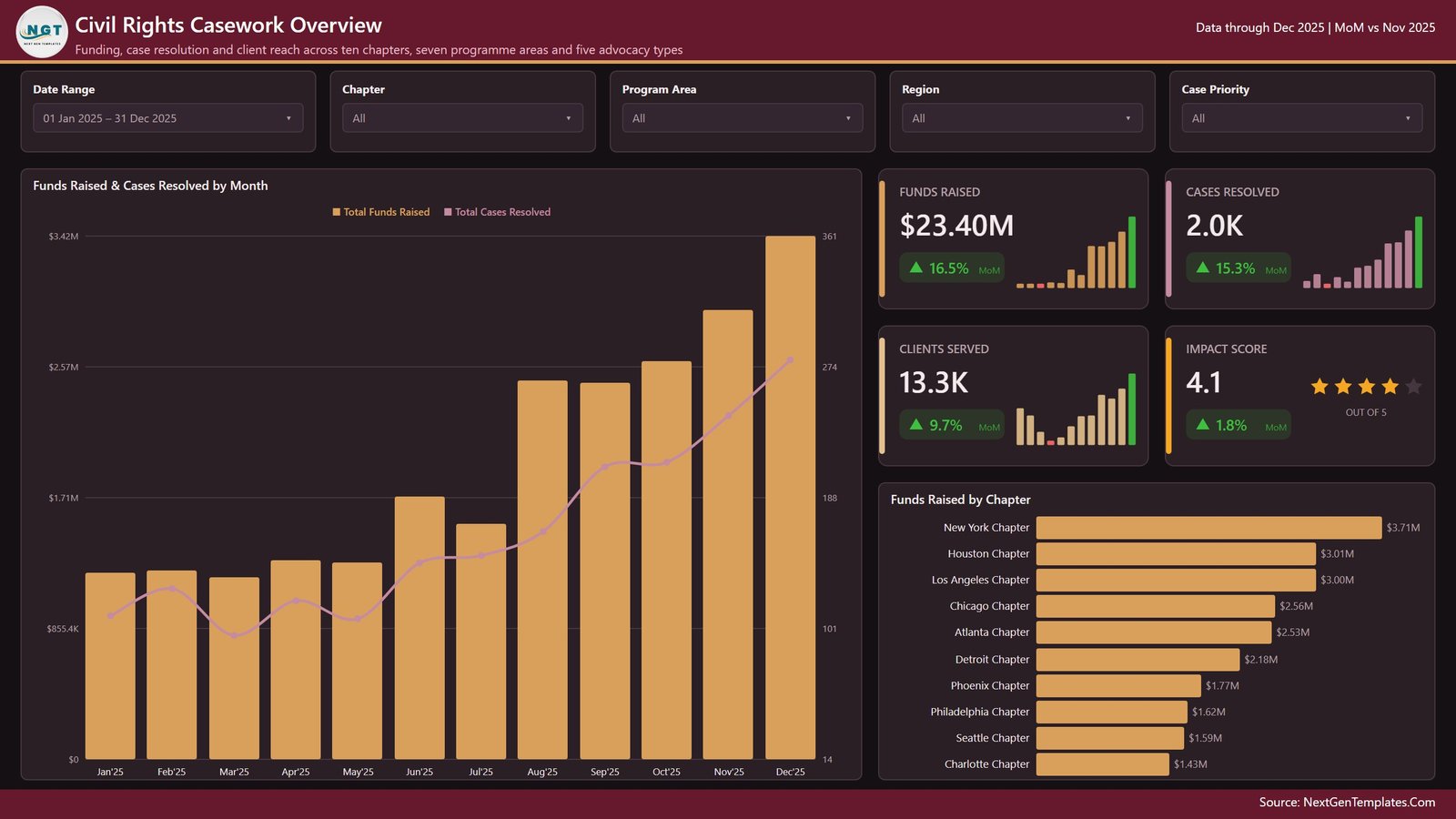Select the Jan'25 funds bar
1456x819 pixels.
point(110,666)
